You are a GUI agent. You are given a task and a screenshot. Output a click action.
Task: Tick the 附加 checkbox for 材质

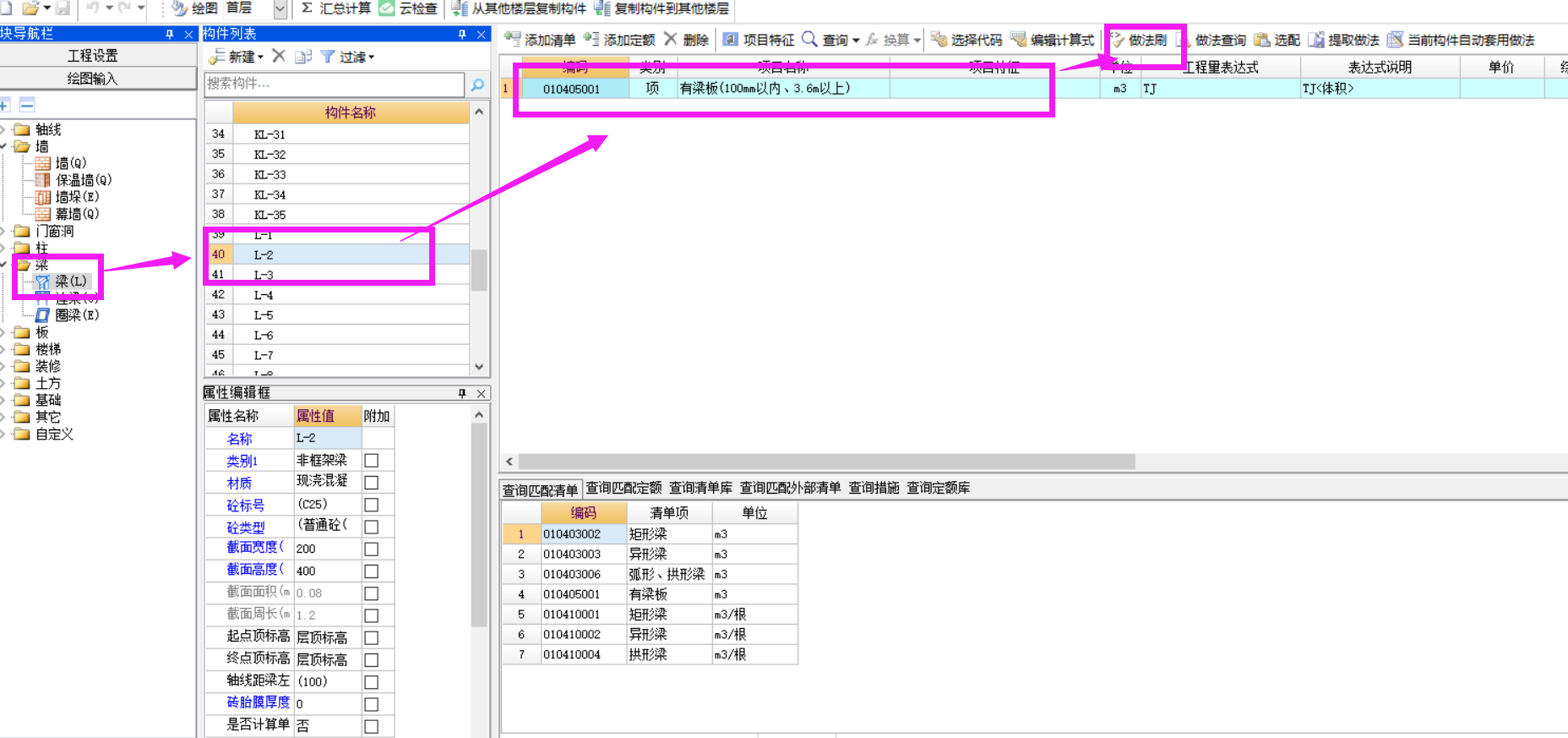point(371,483)
